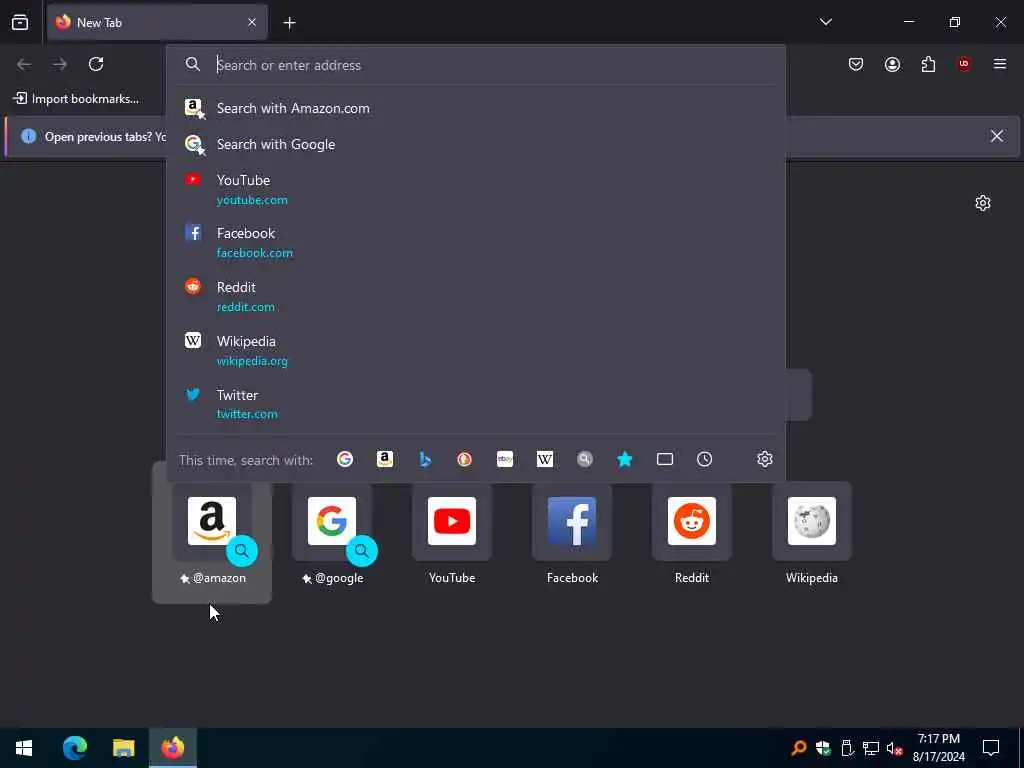The height and width of the screenshot is (768, 1024).
Task: Open search settings gear in suggestions panel
Action: 765,459
